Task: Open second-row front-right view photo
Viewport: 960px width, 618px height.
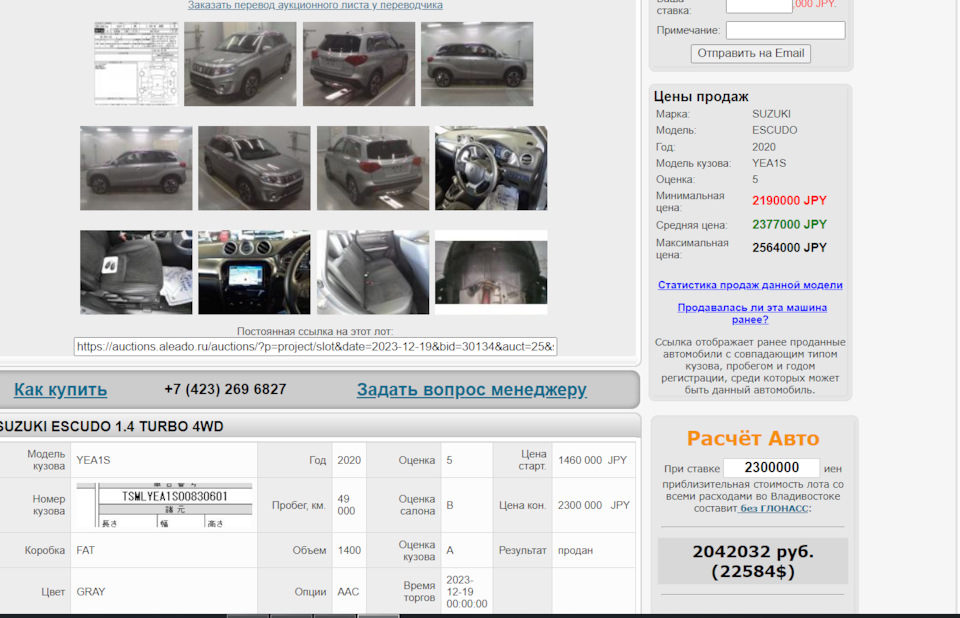Action: [x=254, y=168]
